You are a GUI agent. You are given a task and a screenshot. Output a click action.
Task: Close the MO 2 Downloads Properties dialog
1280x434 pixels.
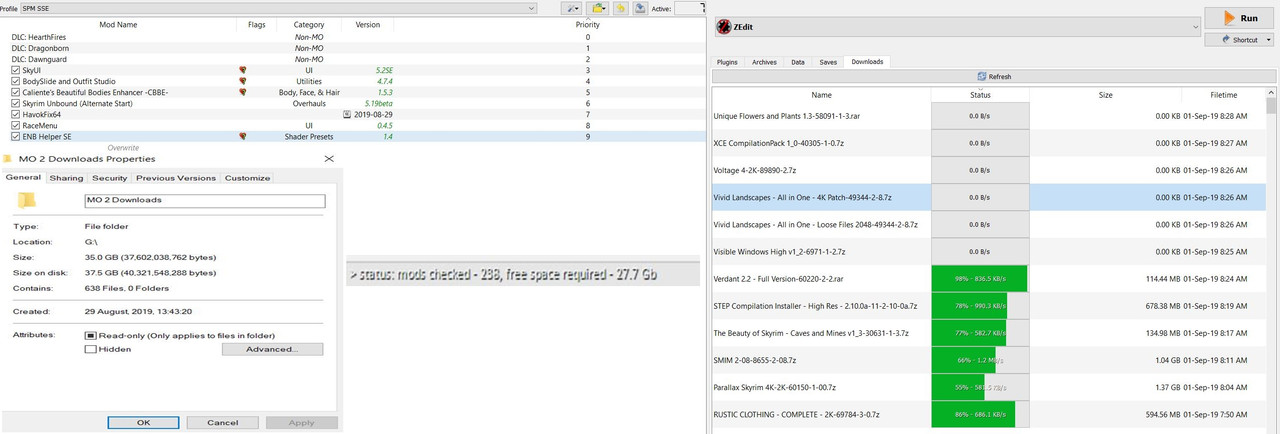click(x=330, y=158)
